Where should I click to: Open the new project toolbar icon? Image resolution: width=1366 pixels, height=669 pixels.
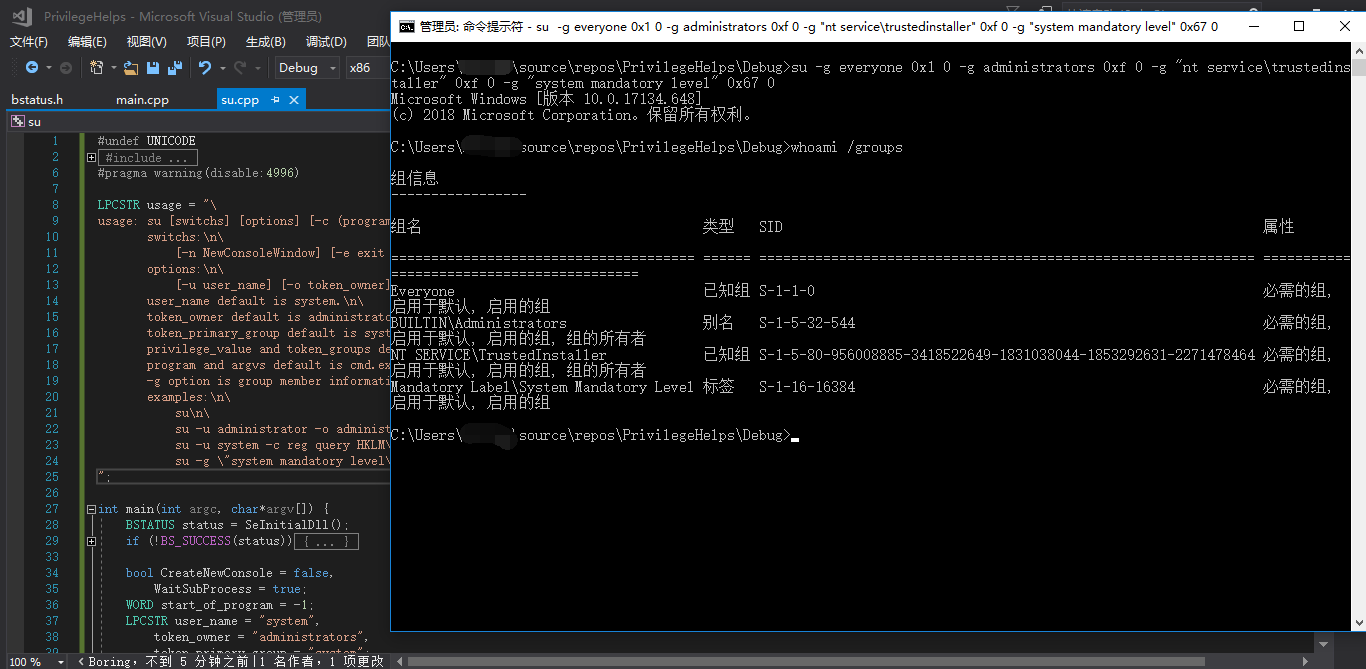coord(96,68)
